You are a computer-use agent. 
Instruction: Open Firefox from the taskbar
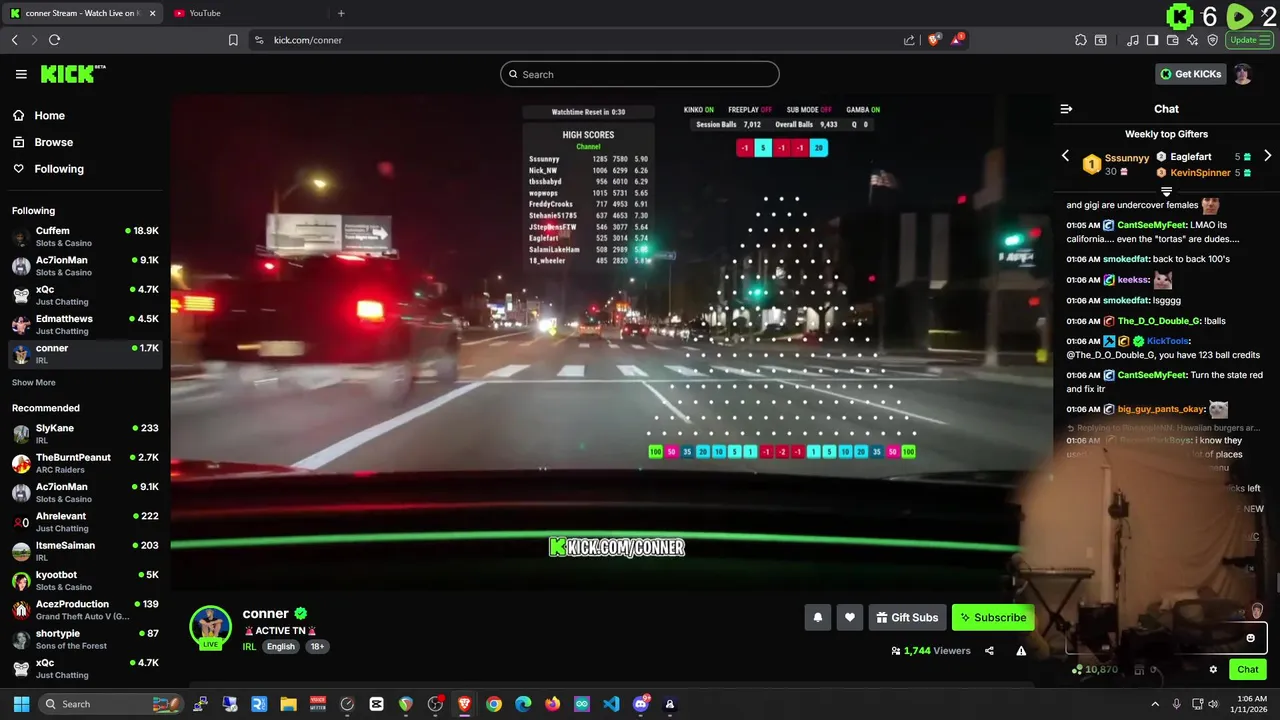(x=553, y=704)
